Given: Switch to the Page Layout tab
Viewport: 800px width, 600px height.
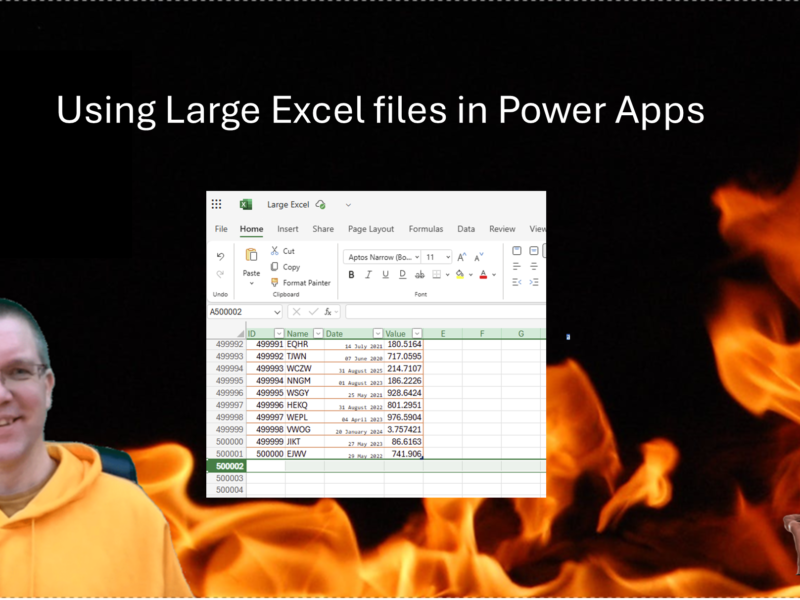Looking at the screenshot, I should point(371,229).
